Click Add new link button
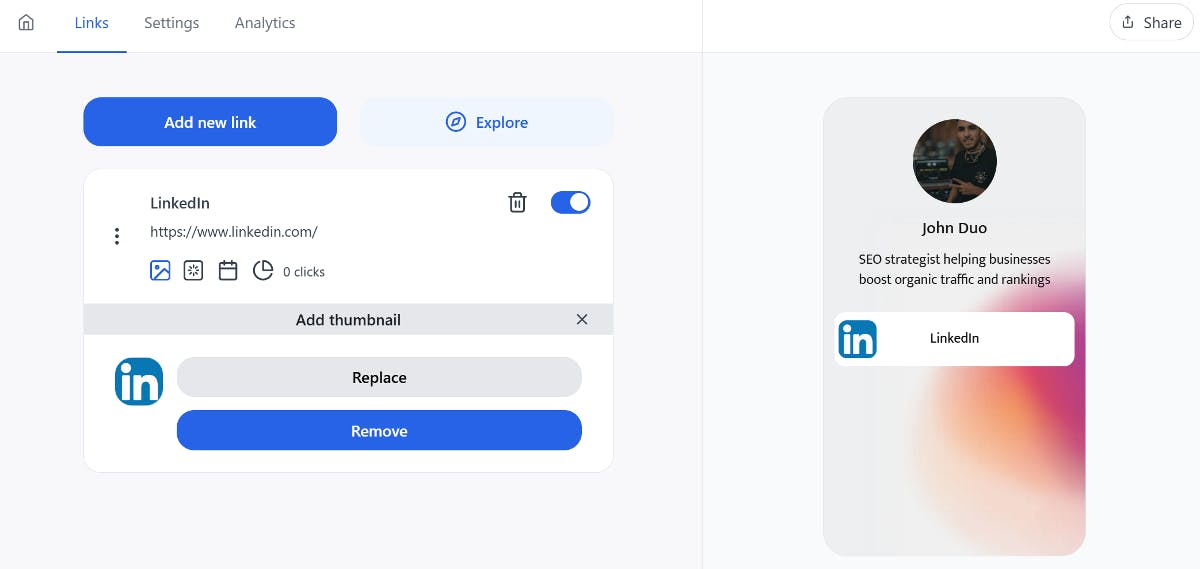The height and width of the screenshot is (569, 1200). coord(210,122)
